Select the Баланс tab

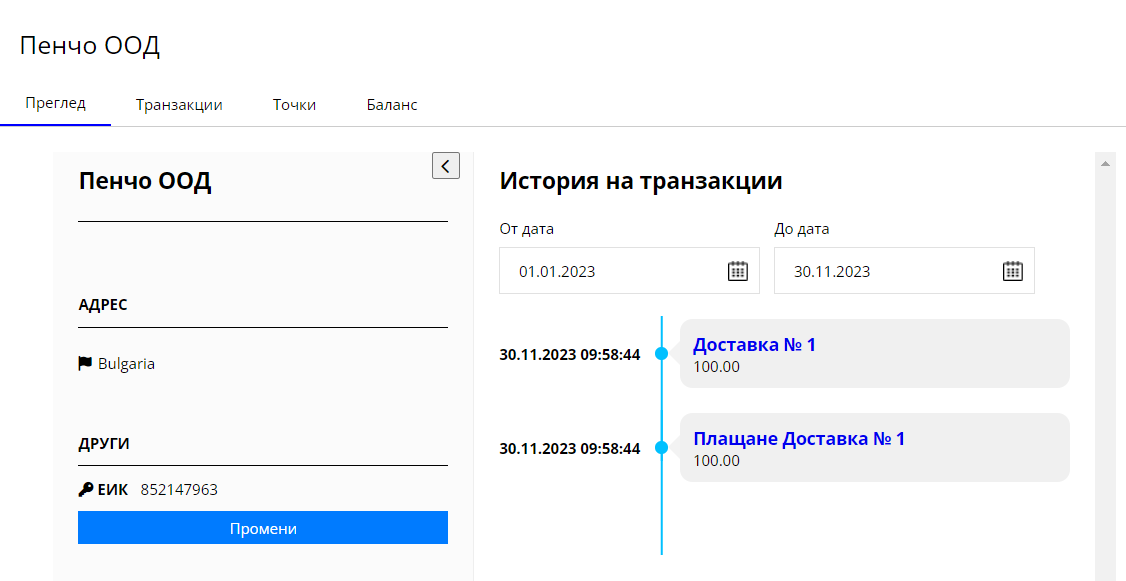pos(392,105)
